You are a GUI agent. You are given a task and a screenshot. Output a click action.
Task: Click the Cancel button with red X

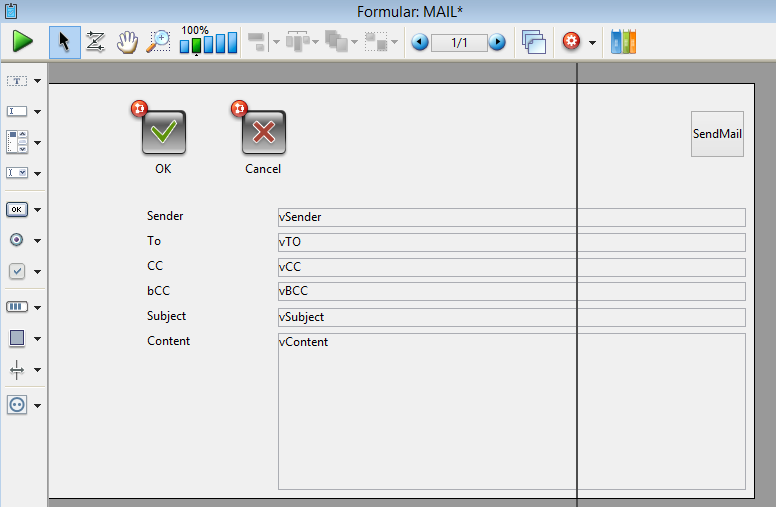coord(263,132)
